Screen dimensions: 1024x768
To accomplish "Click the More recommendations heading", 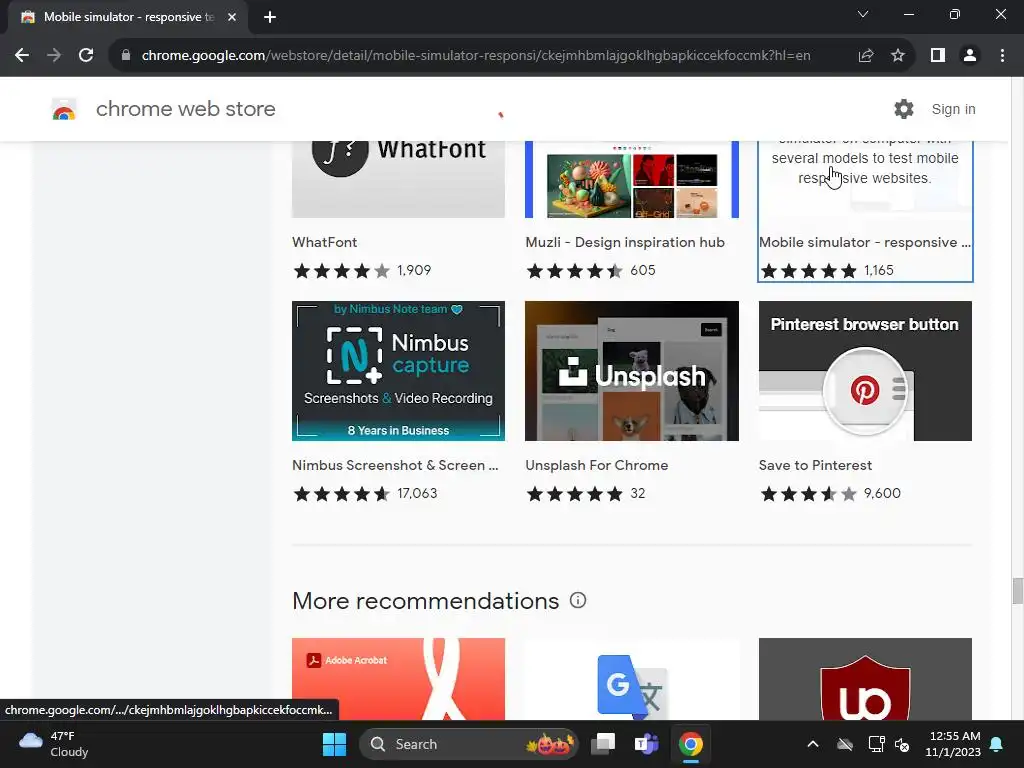I will 426,601.
